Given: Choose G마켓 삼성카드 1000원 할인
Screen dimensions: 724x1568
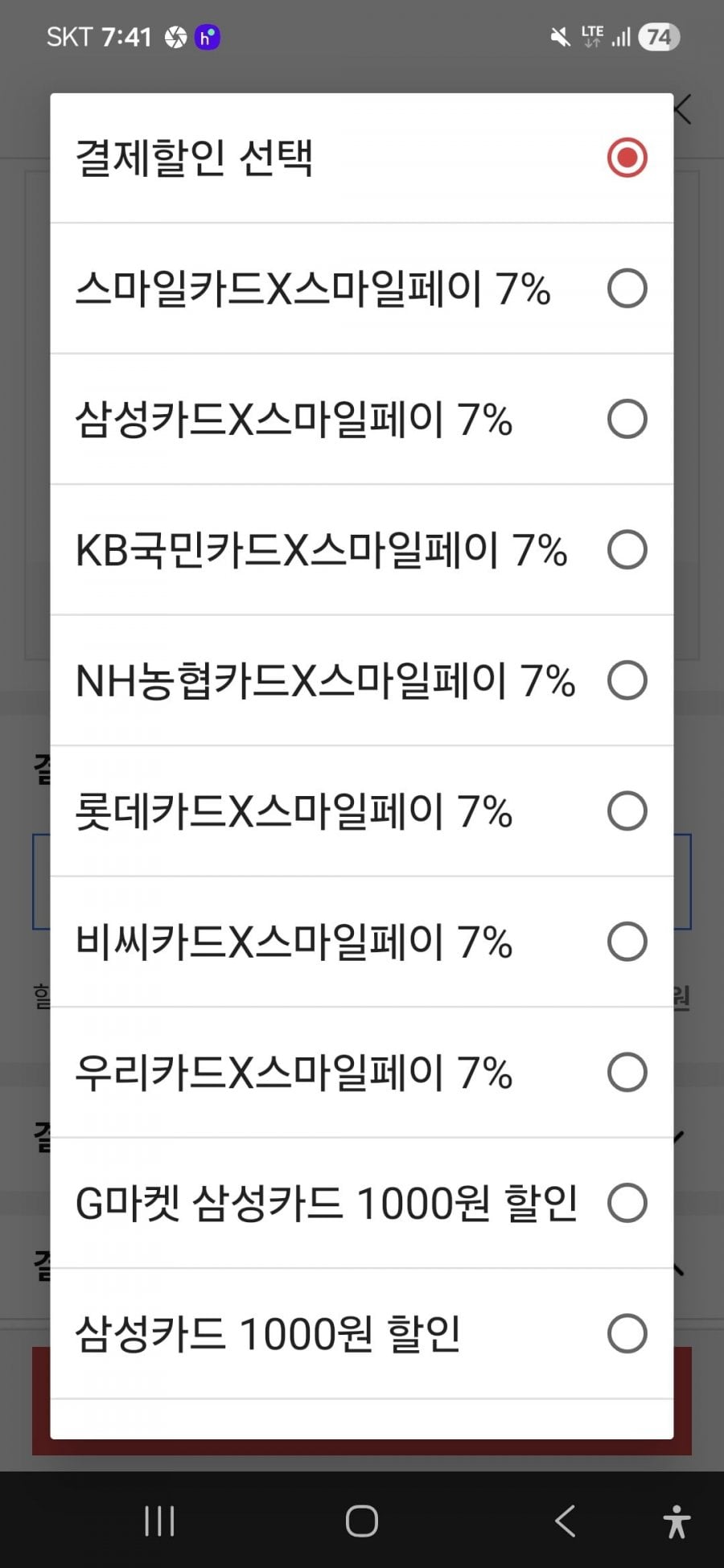Looking at the screenshot, I should pyautogui.click(x=627, y=1203).
